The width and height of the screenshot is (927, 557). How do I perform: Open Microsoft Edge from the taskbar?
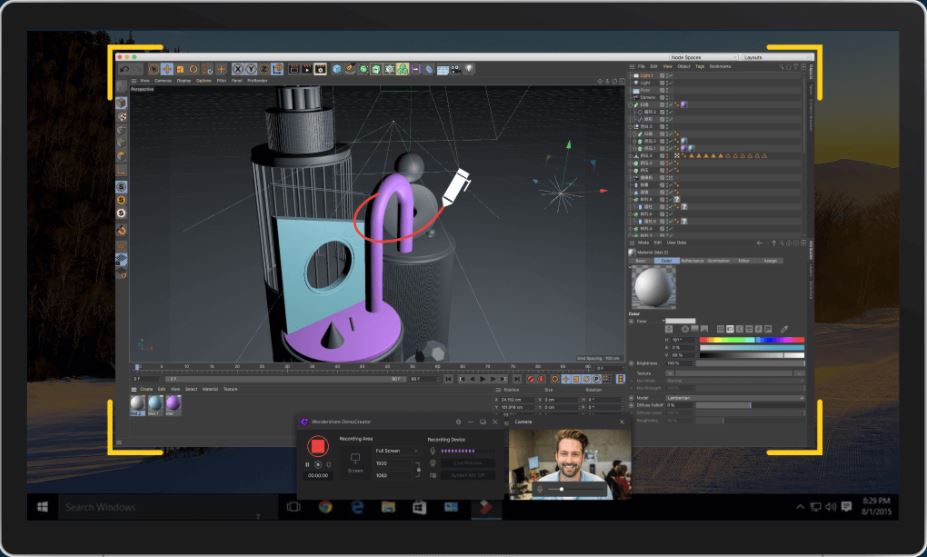357,507
